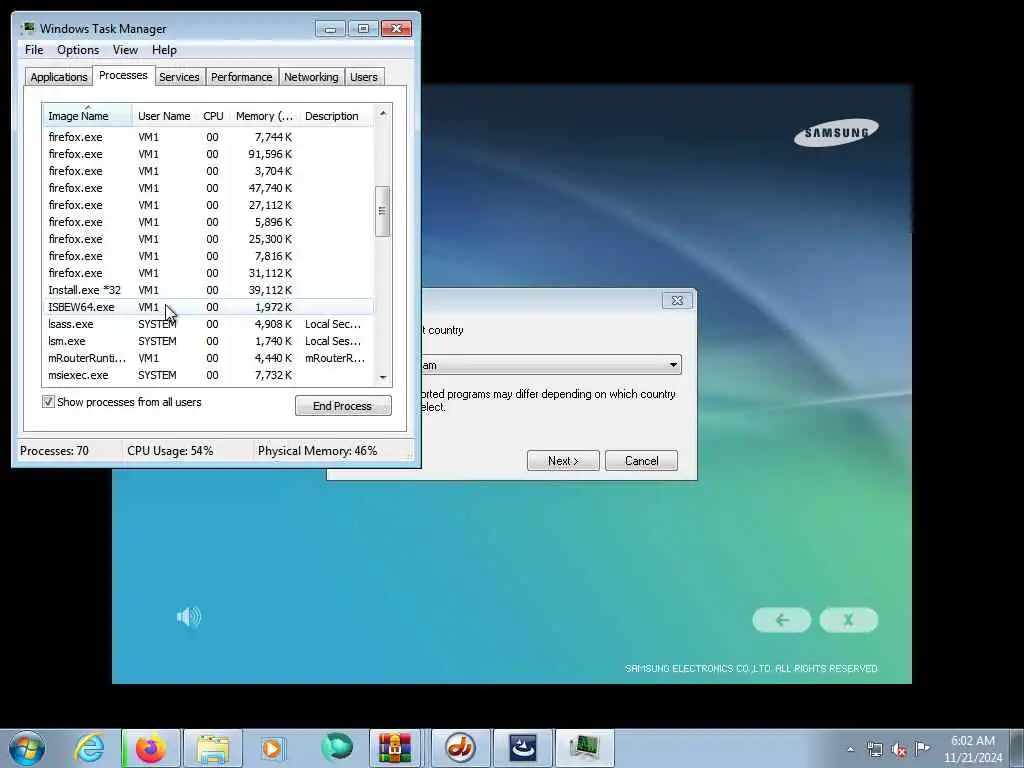
Task: Close the select country dialog
Action: point(677,300)
